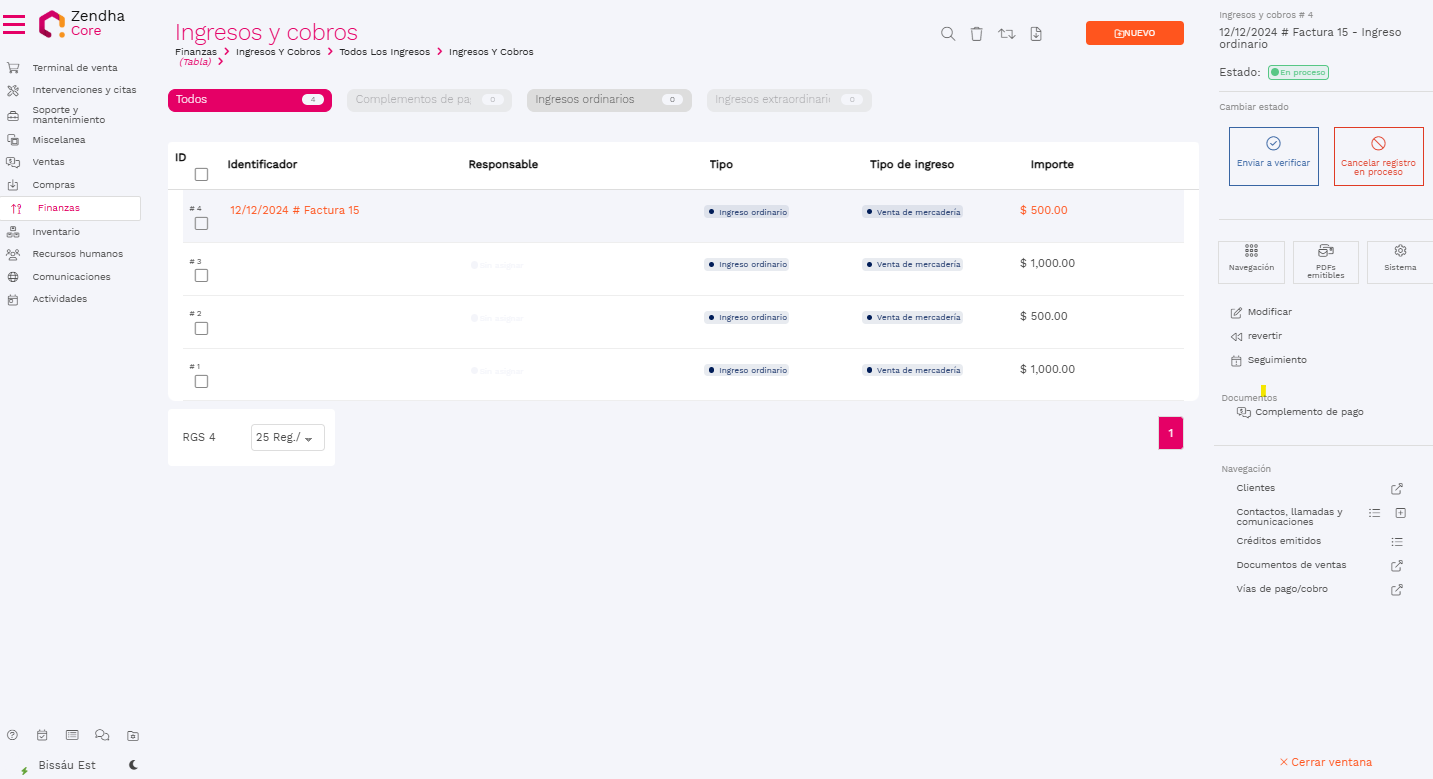Expand the PDFs emitibles options
Screen dimensions: 1433x779
[1325, 262]
